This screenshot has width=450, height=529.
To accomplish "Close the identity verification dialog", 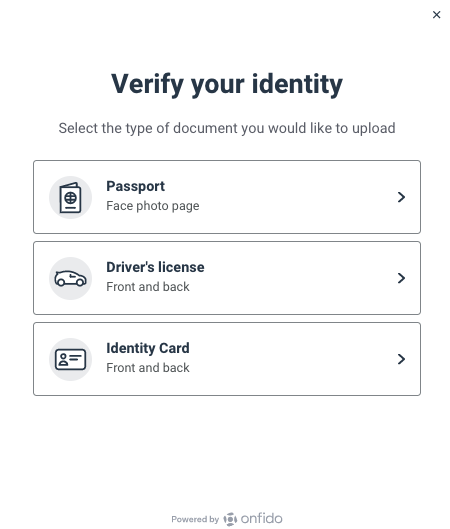I will pos(437,15).
